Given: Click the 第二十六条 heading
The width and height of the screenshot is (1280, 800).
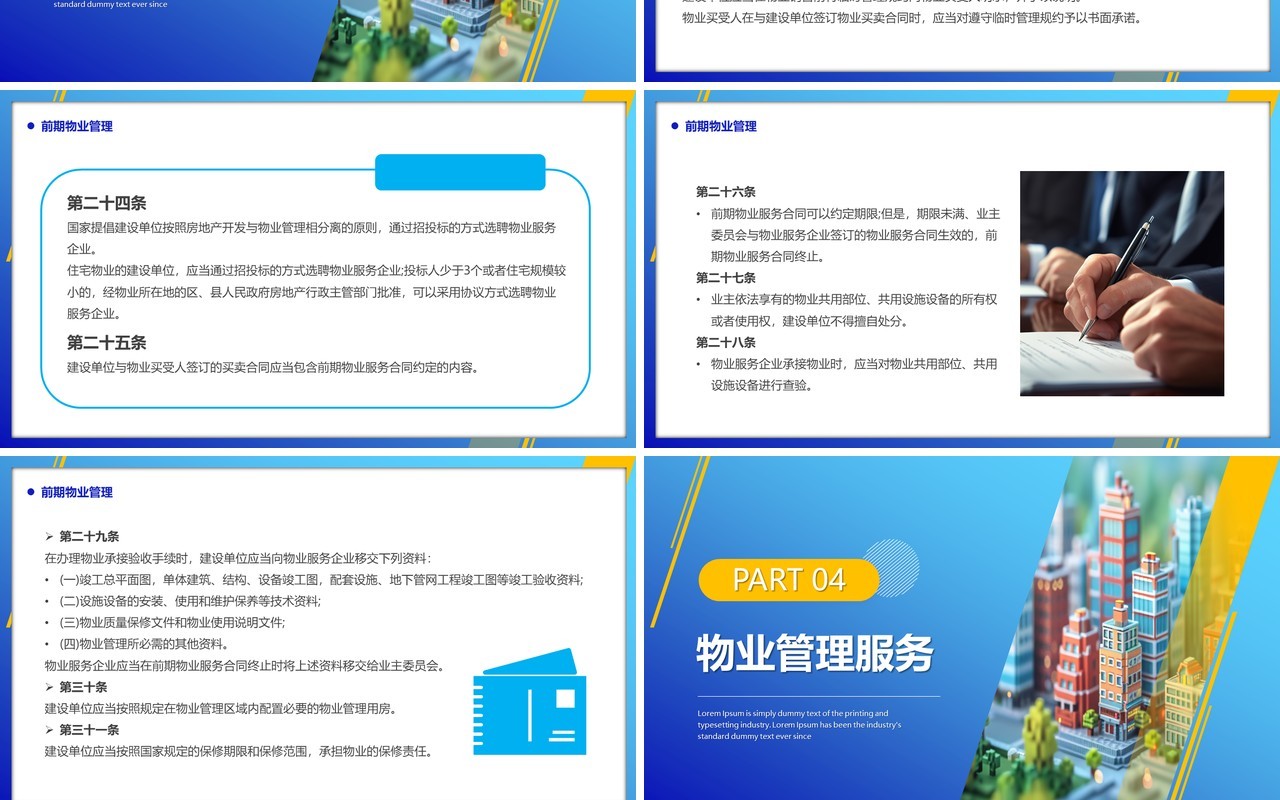Looking at the screenshot, I should [x=726, y=192].
